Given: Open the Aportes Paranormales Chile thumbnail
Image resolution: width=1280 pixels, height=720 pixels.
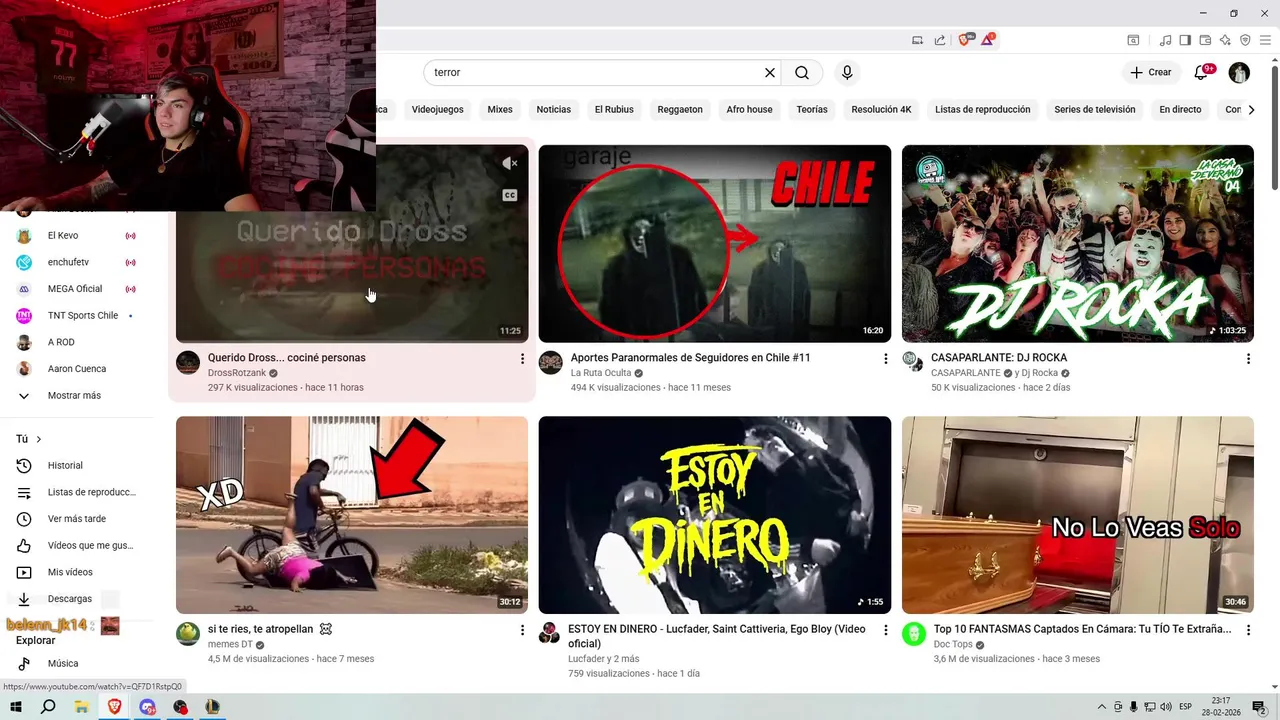Looking at the screenshot, I should click(x=715, y=244).
